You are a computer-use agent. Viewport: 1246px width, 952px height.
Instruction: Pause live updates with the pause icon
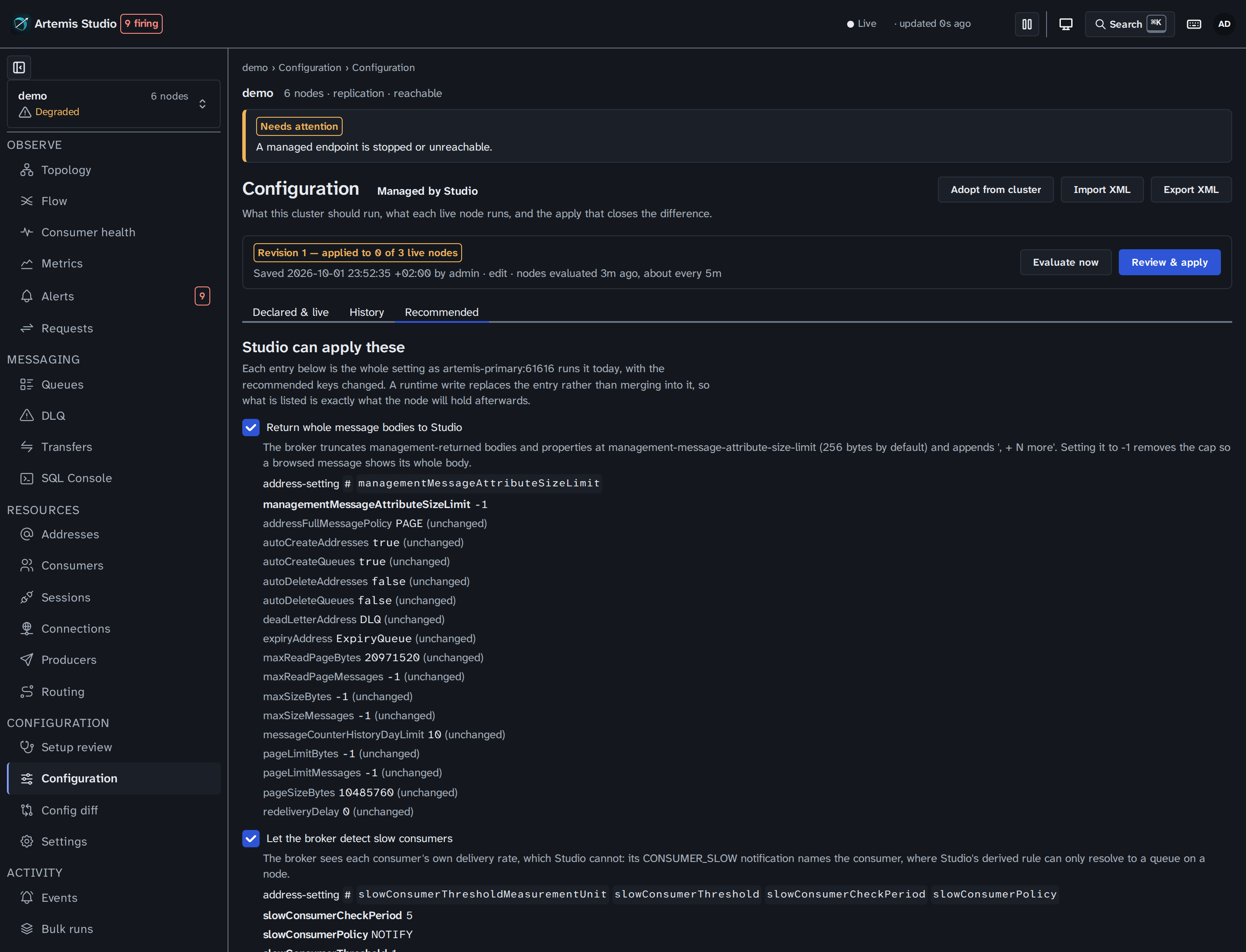[x=1027, y=24]
